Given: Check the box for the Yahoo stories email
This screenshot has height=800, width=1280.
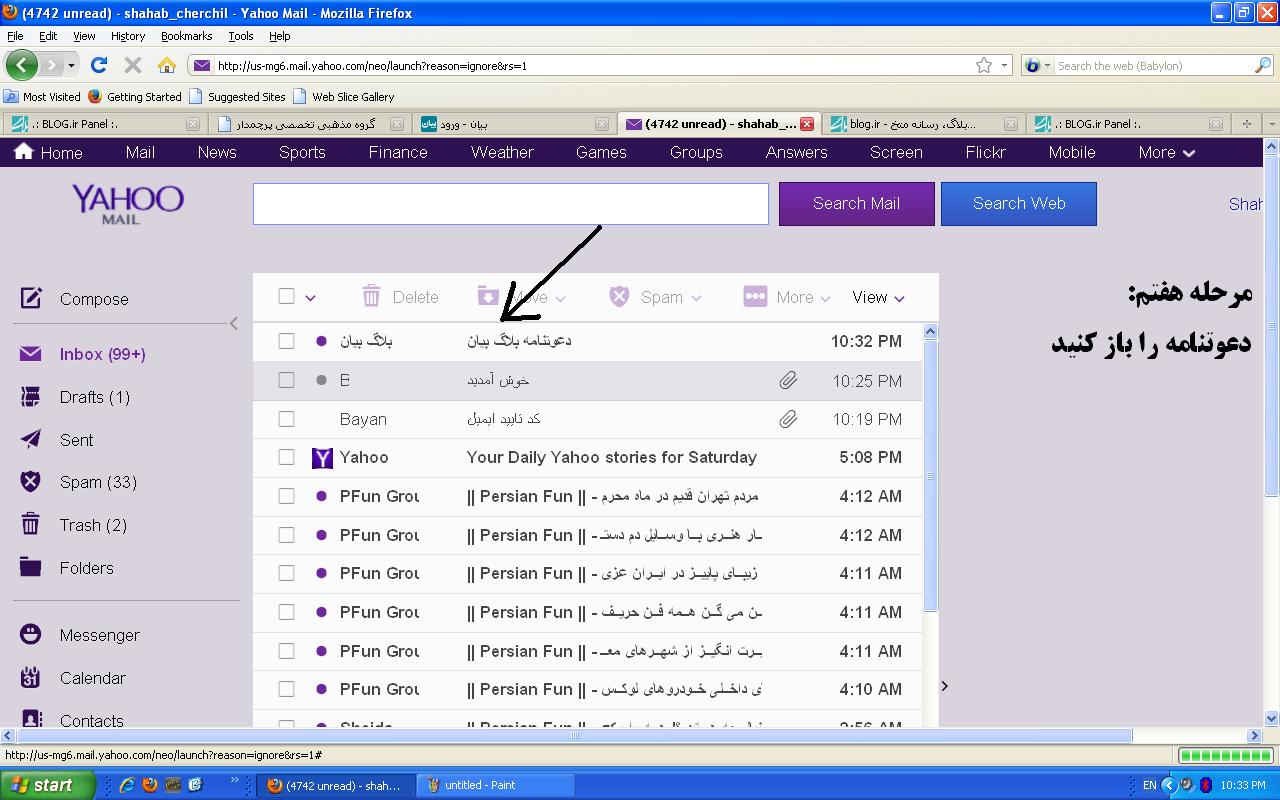Looking at the screenshot, I should [x=286, y=457].
